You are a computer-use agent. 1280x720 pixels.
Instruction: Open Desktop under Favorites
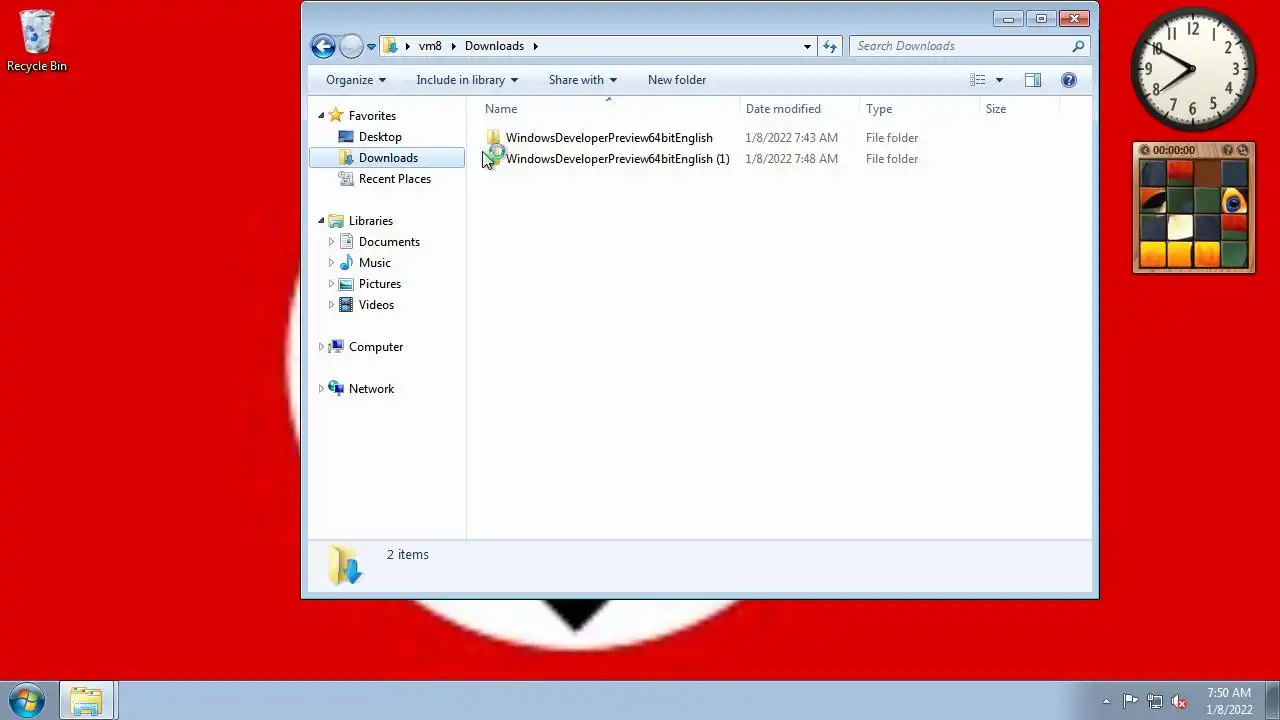click(x=380, y=137)
